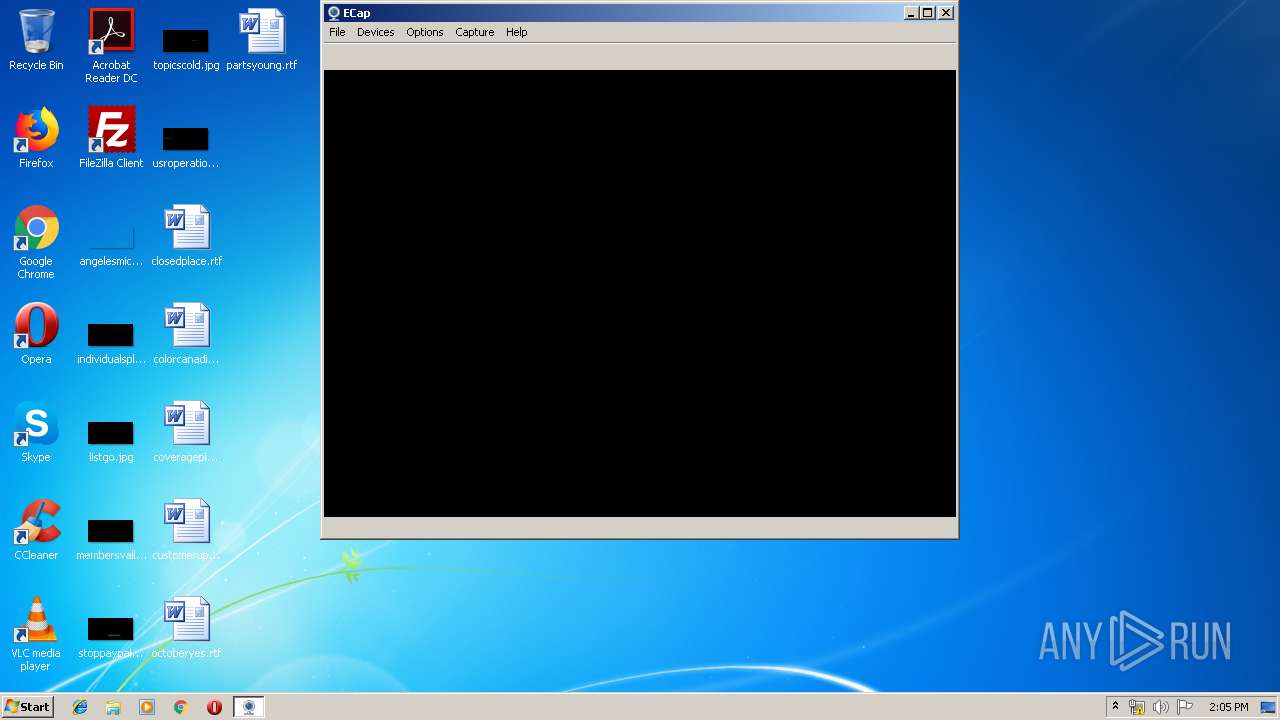The width and height of the screenshot is (1280, 720).
Task: Select the listgo.jpg file icon
Action: [111, 440]
